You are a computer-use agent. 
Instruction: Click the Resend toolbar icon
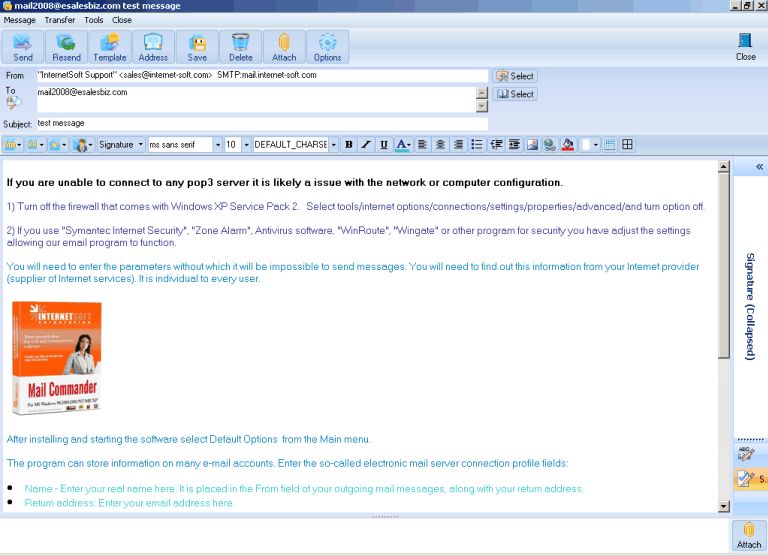pos(66,47)
